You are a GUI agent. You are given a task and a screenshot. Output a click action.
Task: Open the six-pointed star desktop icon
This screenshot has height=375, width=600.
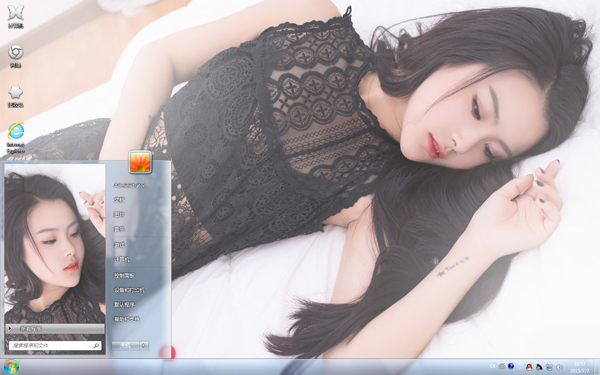coord(16,96)
